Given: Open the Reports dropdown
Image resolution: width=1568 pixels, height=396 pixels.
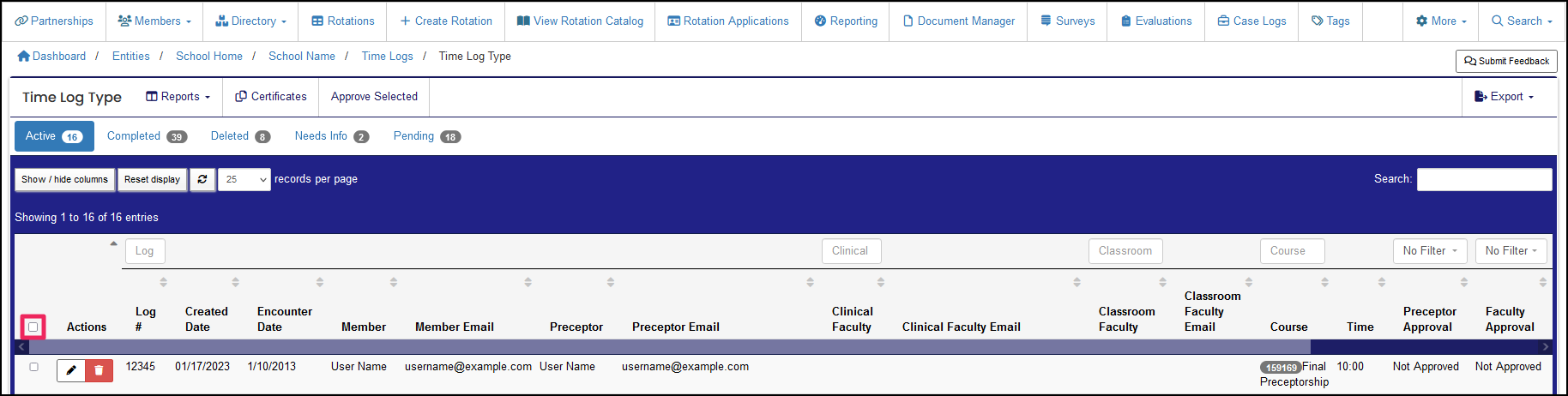Looking at the screenshot, I should 178,97.
